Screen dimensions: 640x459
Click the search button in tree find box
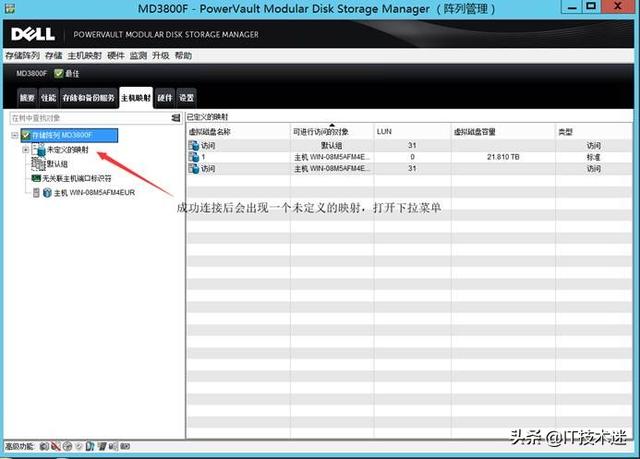click(x=176, y=118)
